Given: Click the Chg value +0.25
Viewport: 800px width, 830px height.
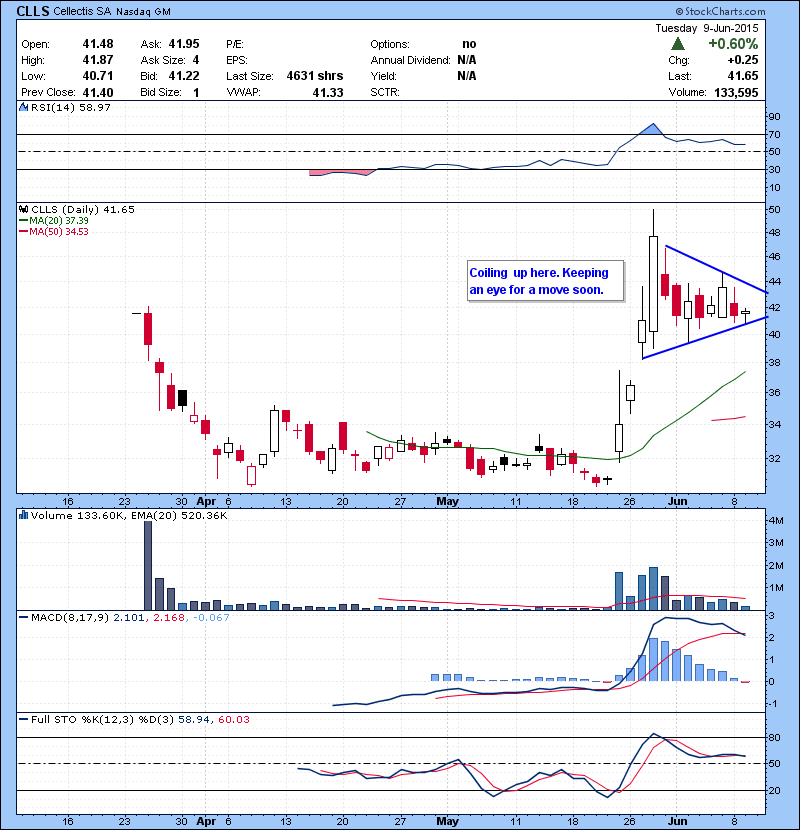Looking at the screenshot, I should (x=743, y=60).
